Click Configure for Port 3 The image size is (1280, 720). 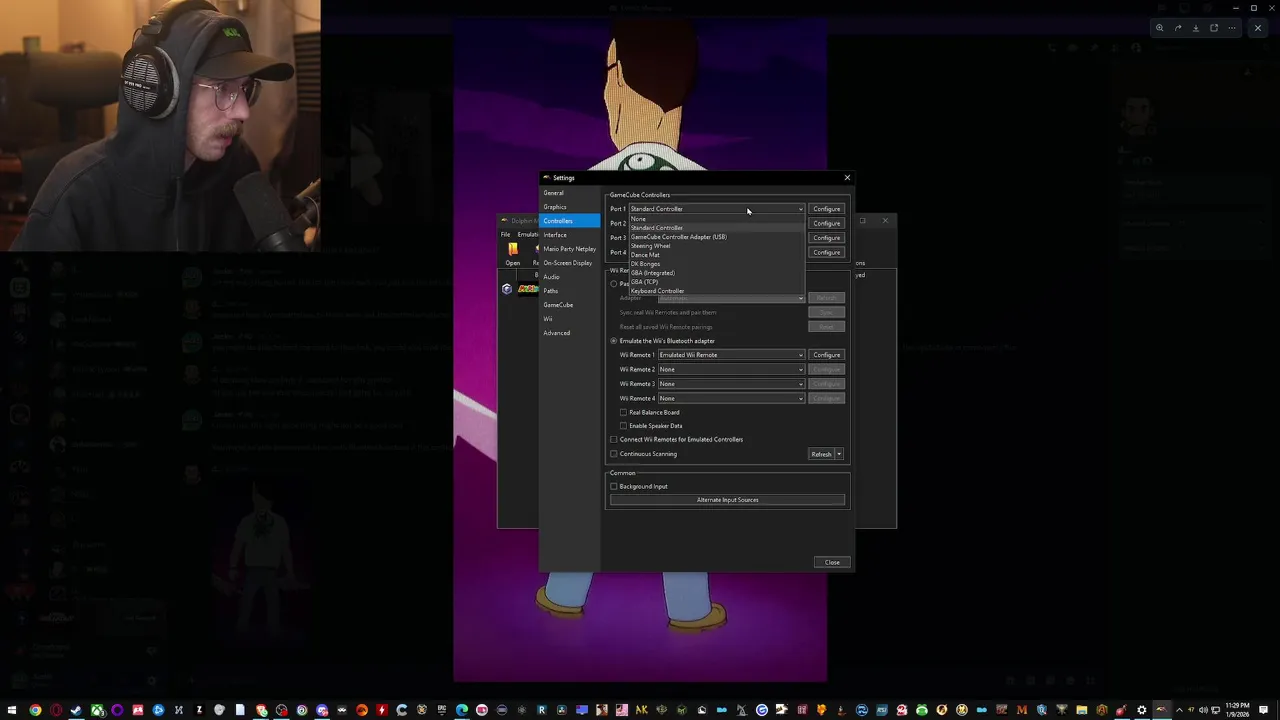[x=826, y=238]
